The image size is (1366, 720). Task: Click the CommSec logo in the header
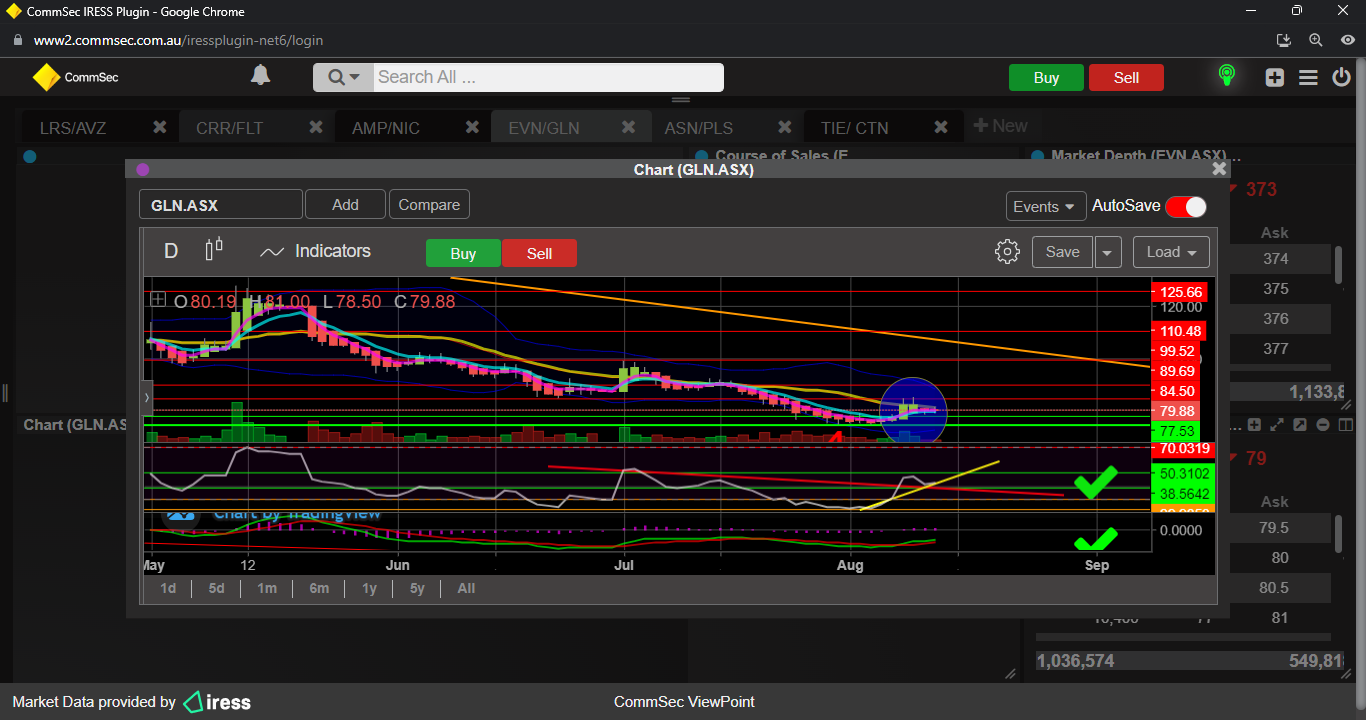point(75,77)
